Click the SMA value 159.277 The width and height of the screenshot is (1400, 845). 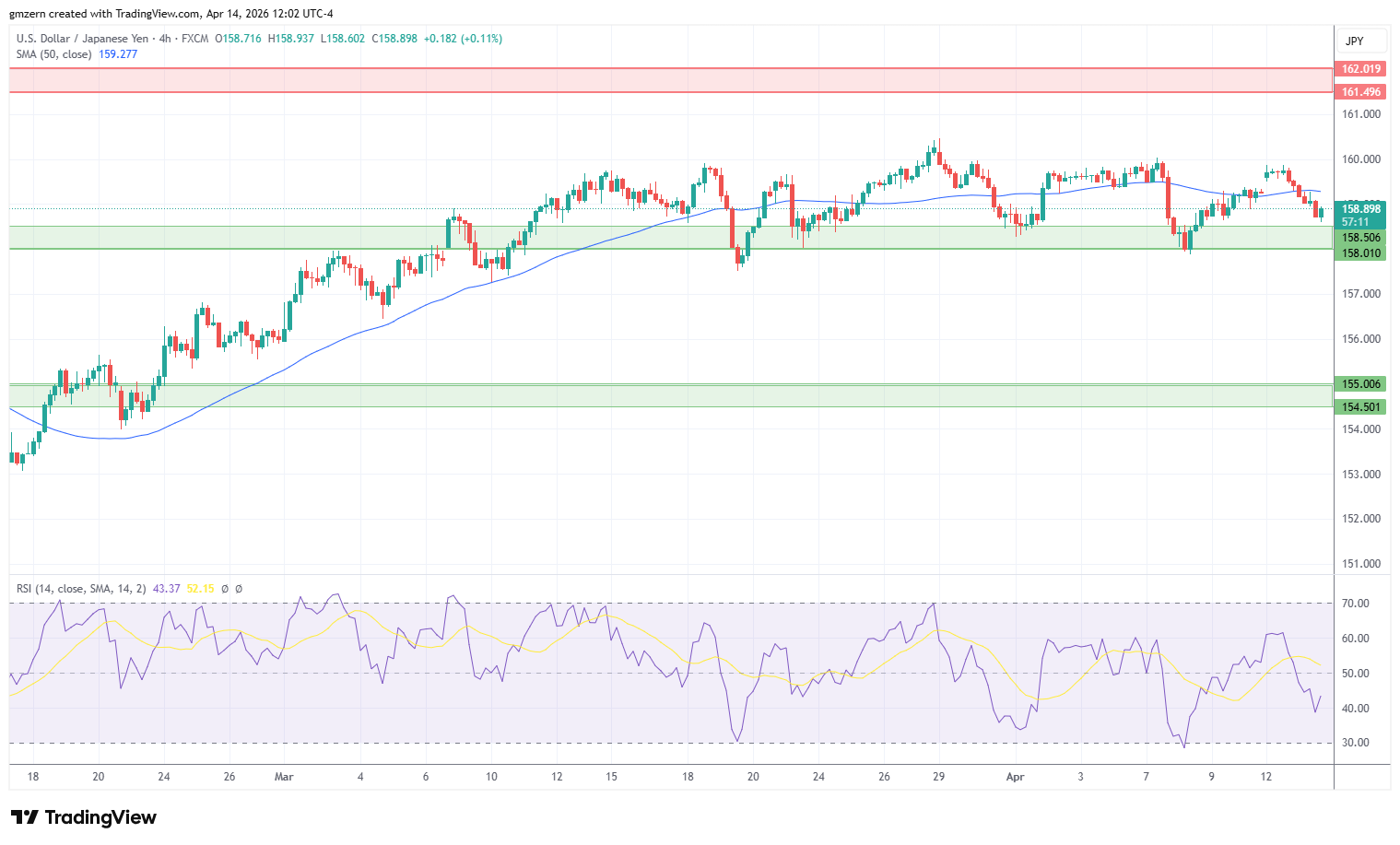pos(117,54)
